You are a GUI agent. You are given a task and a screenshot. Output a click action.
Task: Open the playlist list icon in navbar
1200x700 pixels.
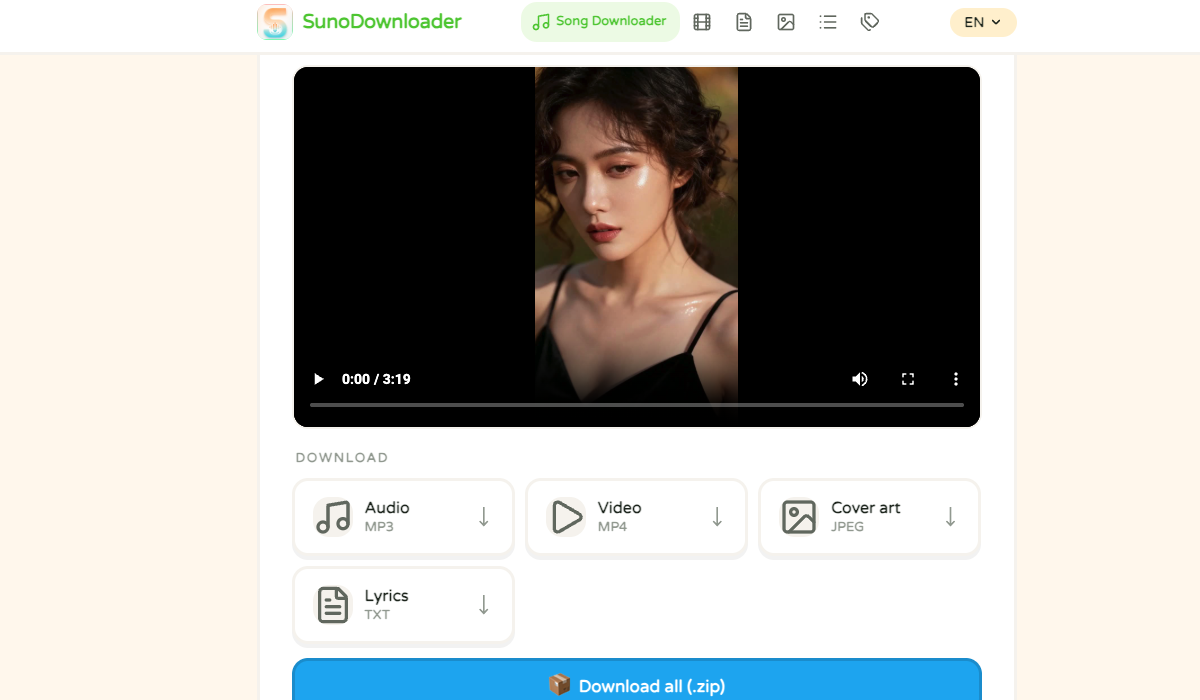click(x=828, y=21)
